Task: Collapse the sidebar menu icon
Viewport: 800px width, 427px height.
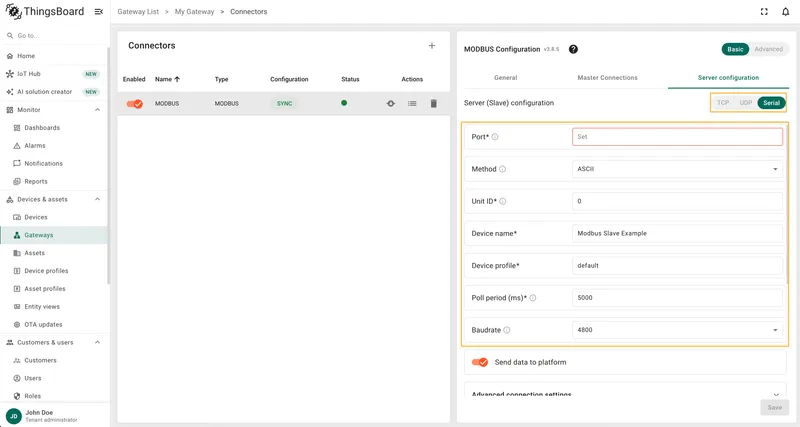Action: tap(99, 12)
